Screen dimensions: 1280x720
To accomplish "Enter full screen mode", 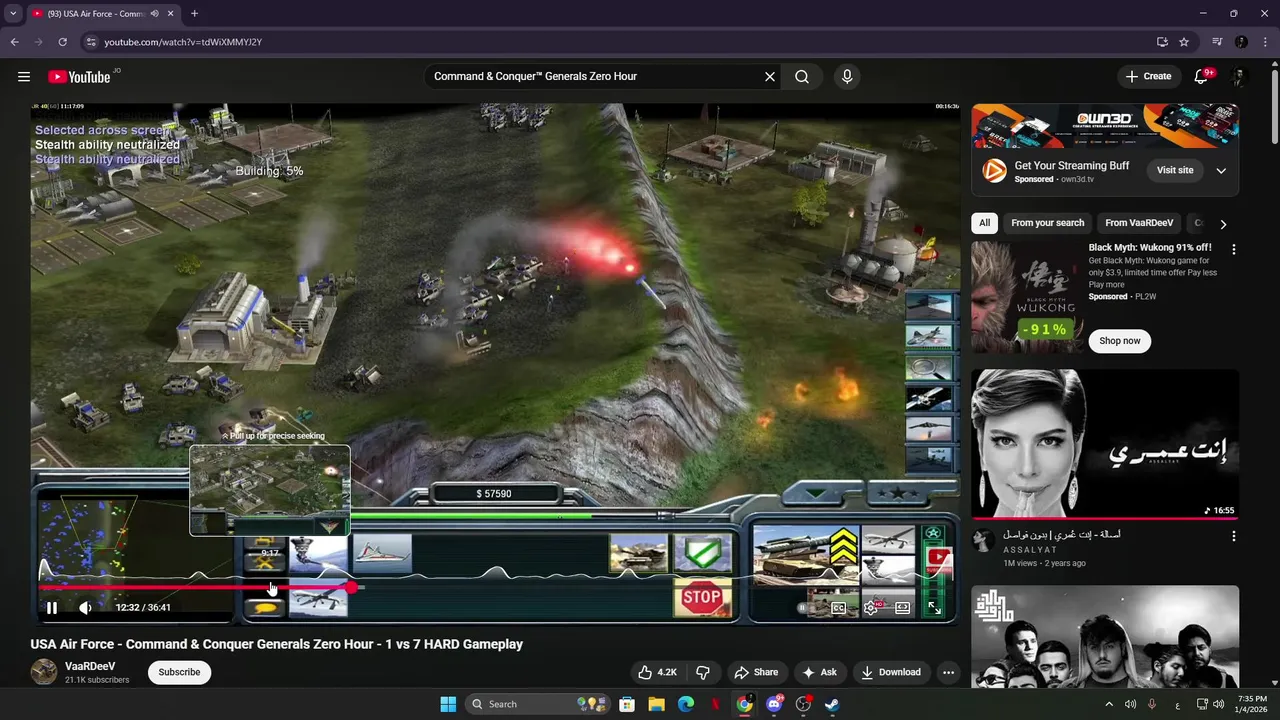I will pos(934,607).
